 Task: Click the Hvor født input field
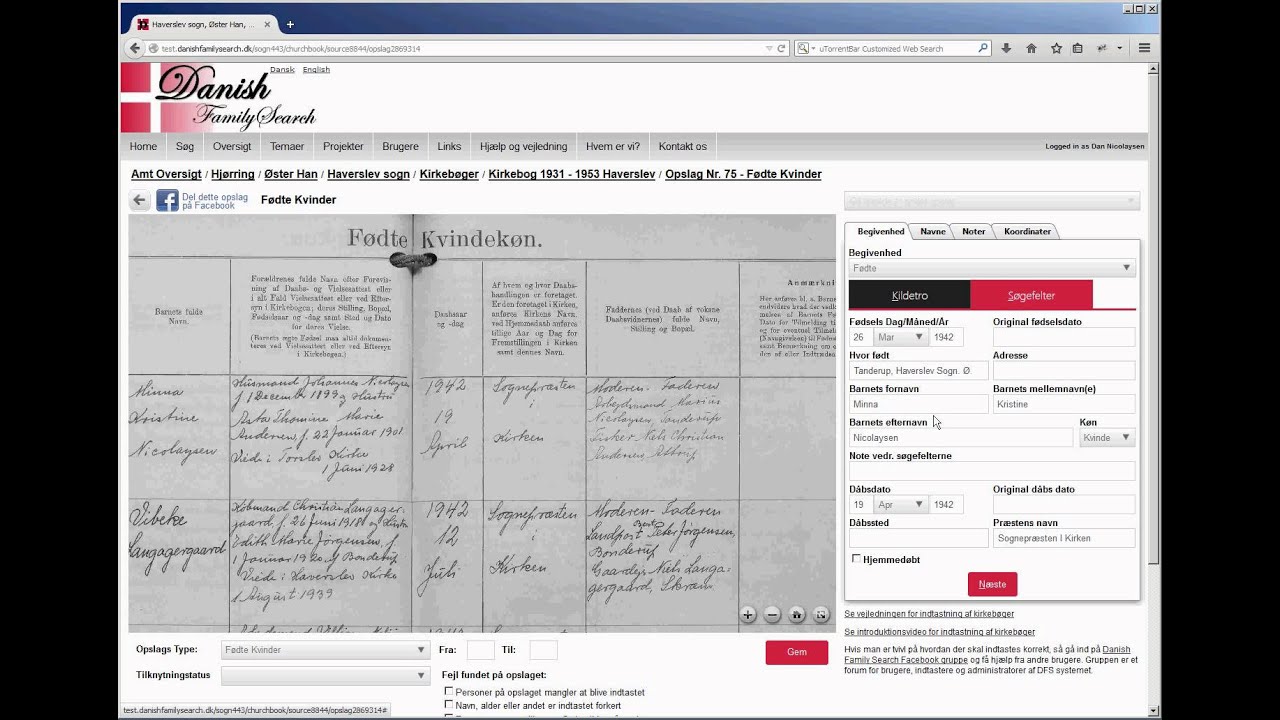click(918, 371)
